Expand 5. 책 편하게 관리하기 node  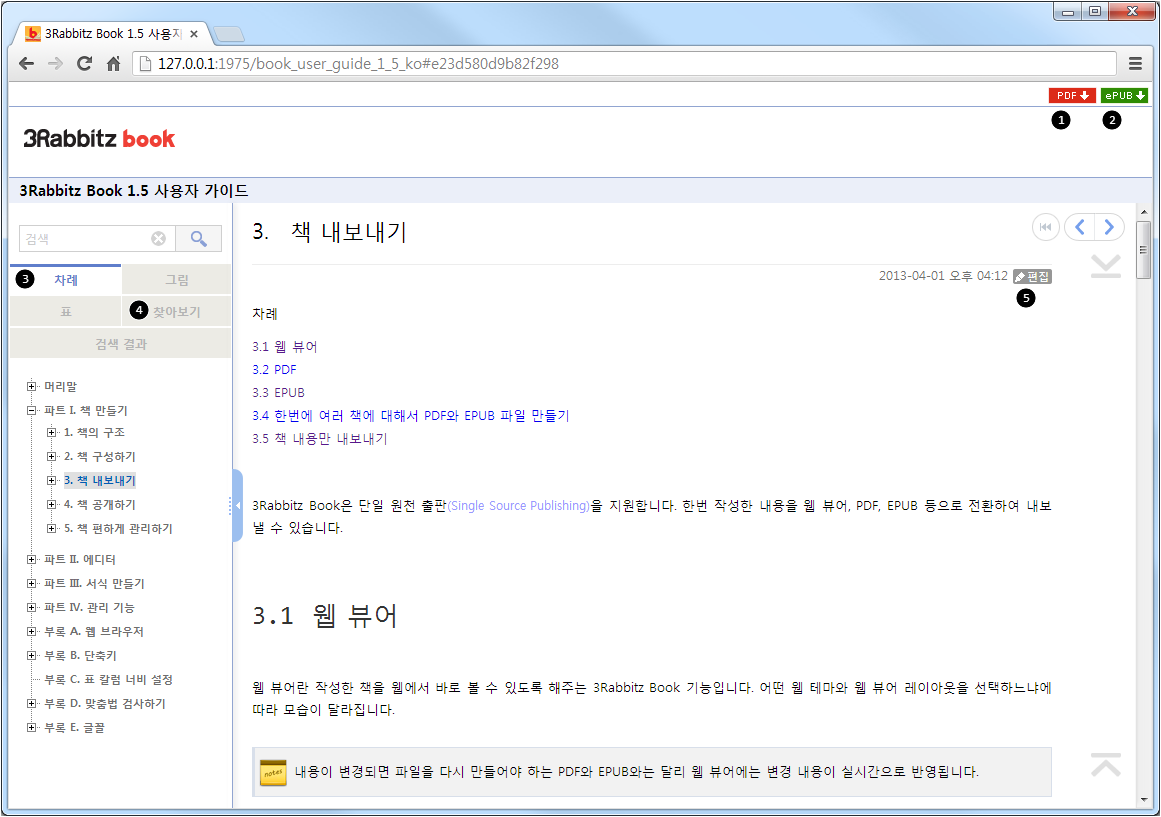(51, 528)
